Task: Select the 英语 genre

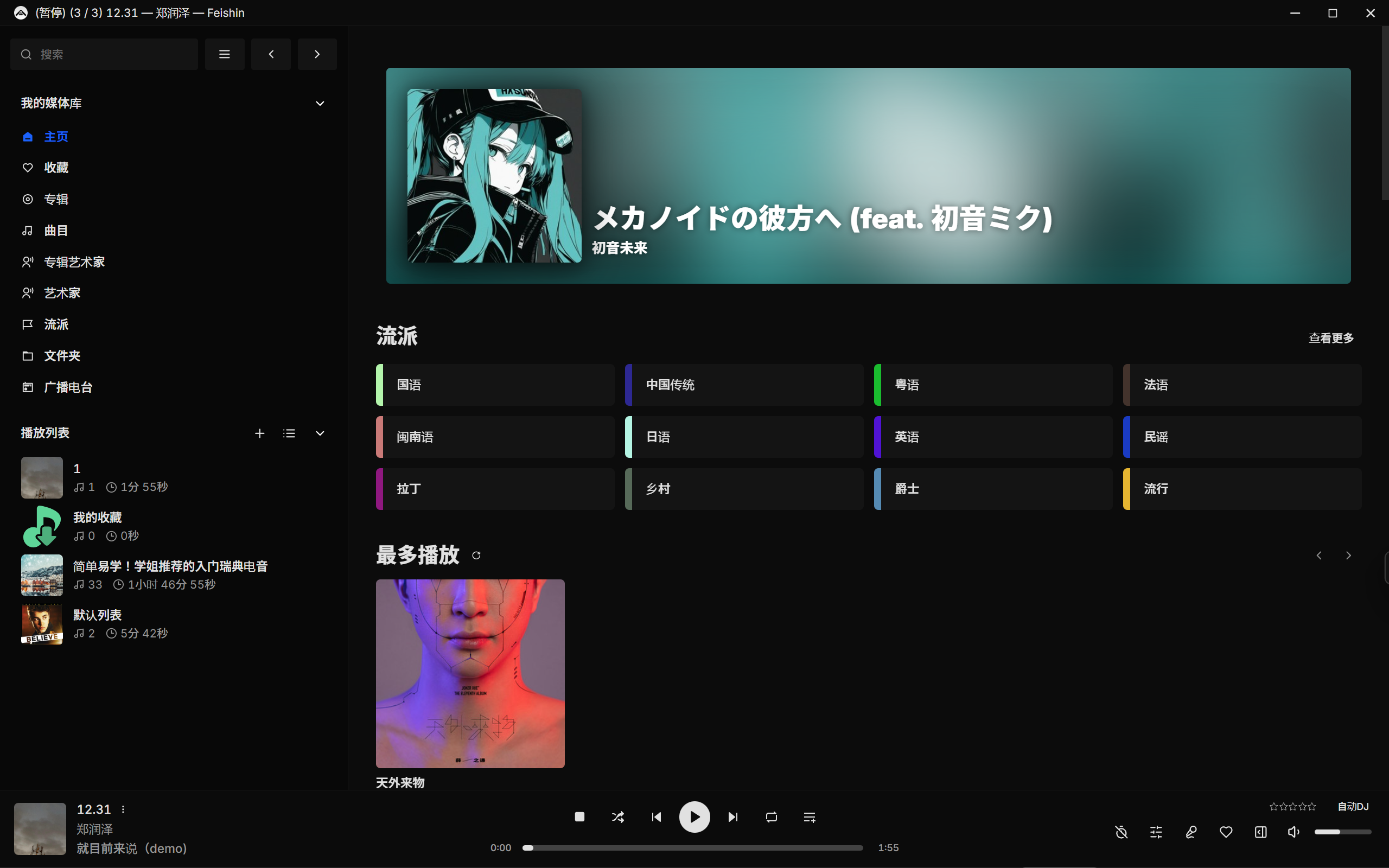Action: [x=993, y=437]
